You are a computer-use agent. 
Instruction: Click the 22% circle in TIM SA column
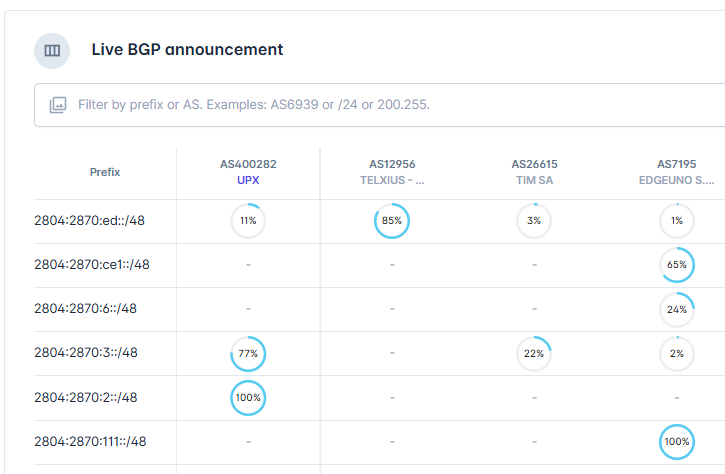point(534,354)
